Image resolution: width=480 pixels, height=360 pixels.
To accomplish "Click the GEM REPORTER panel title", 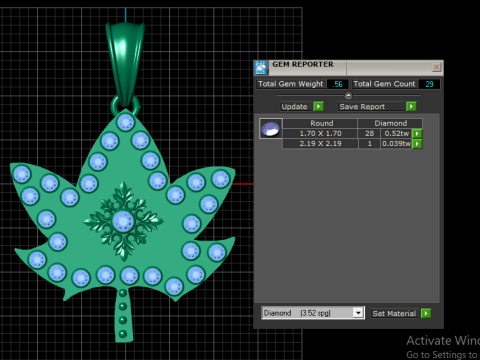I will click(303, 64).
